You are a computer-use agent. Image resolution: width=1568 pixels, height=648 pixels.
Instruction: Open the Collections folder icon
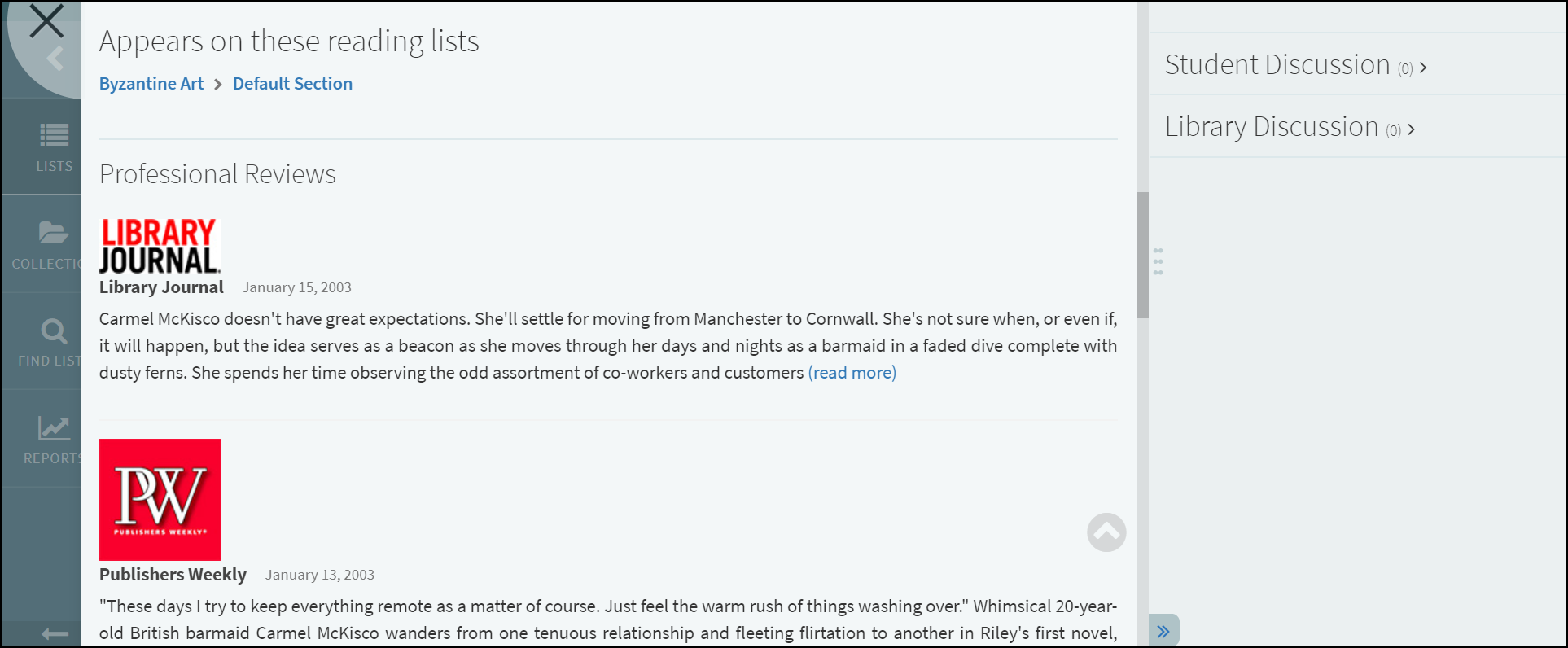53,234
